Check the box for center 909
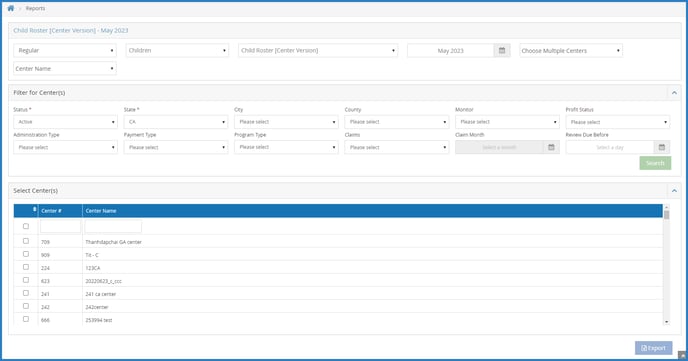 pyautogui.click(x=26, y=254)
